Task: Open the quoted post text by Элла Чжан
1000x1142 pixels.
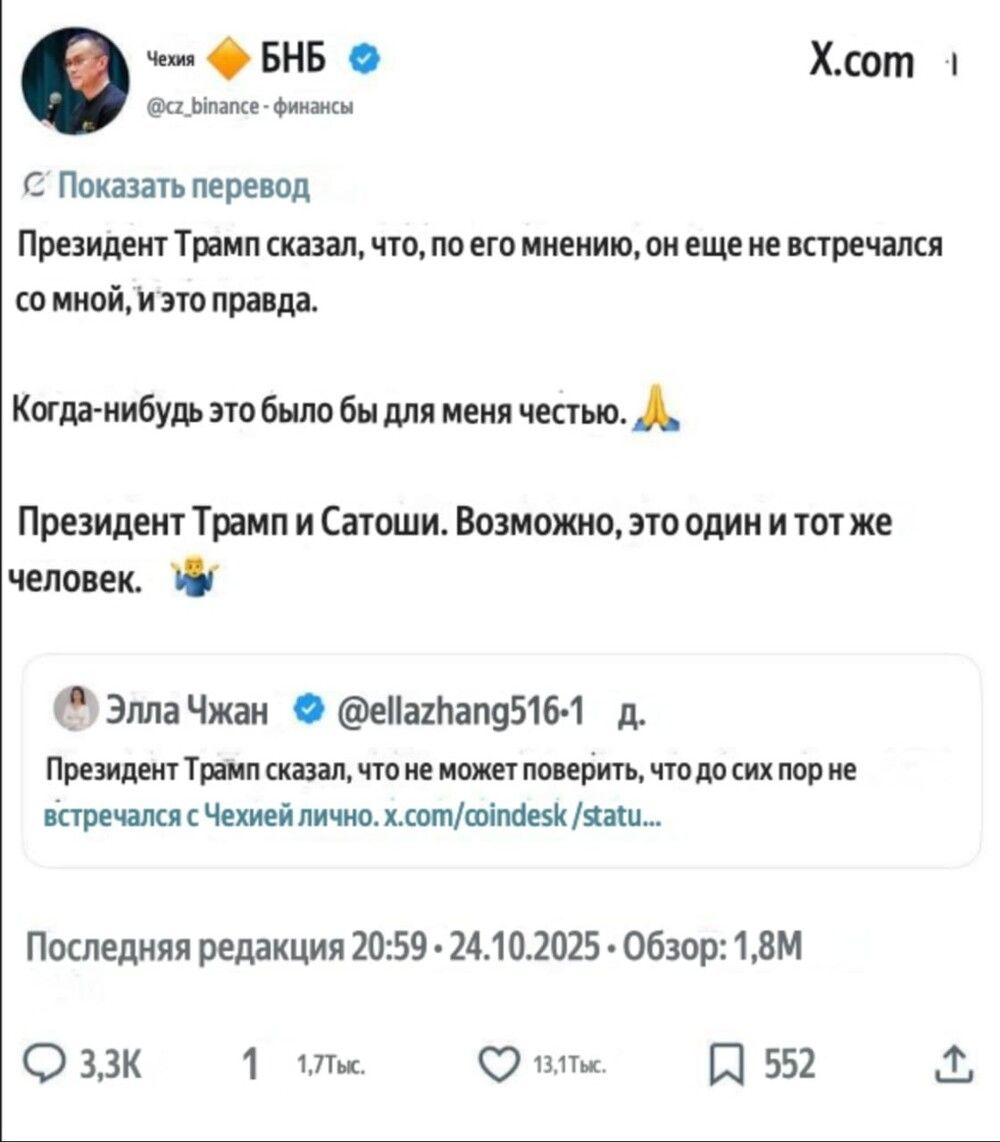Action: pos(450,770)
